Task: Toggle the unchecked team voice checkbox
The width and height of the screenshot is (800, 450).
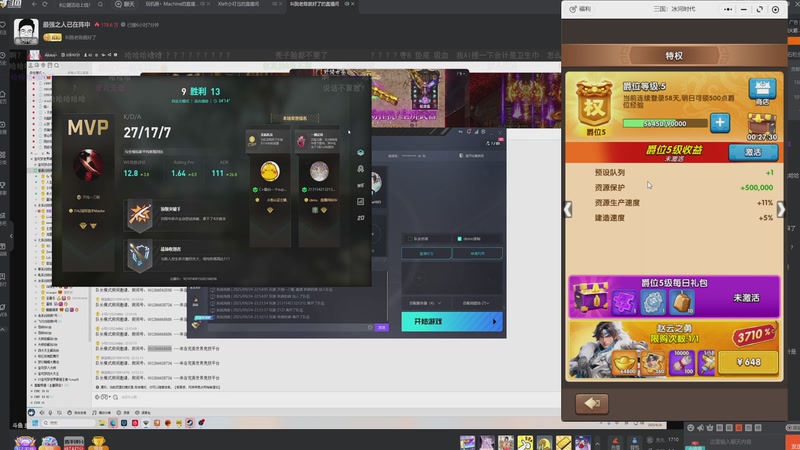Action: [x=410, y=239]
